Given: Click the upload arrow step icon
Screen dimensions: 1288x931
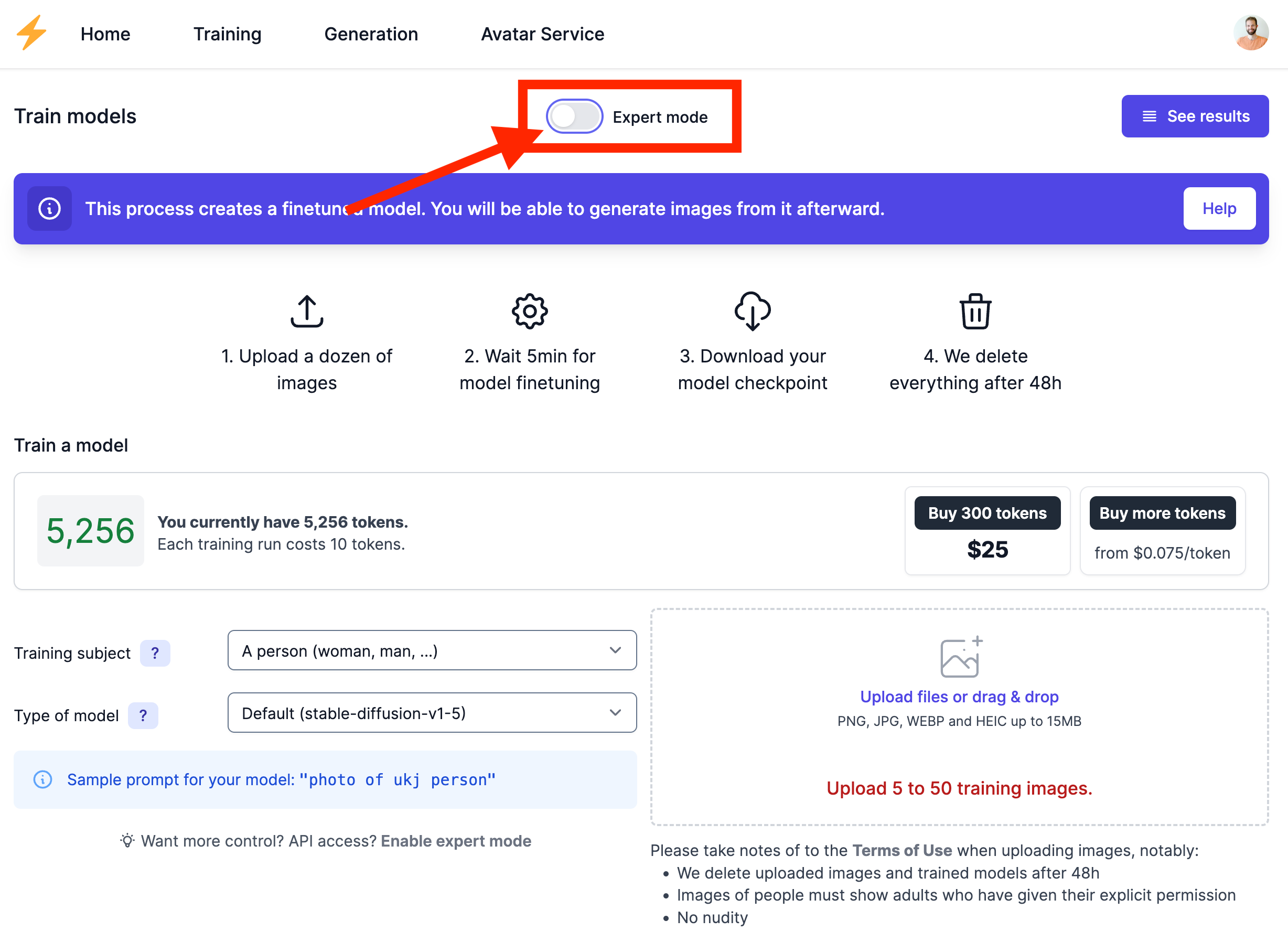Looking at the screenshot, I should pos(307,311).
